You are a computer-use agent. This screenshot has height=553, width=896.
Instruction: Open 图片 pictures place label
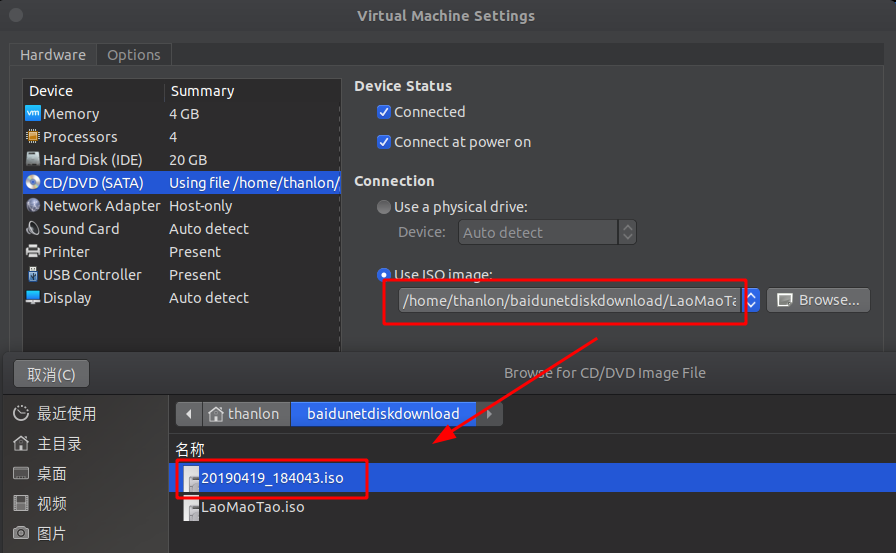point(51,534)
